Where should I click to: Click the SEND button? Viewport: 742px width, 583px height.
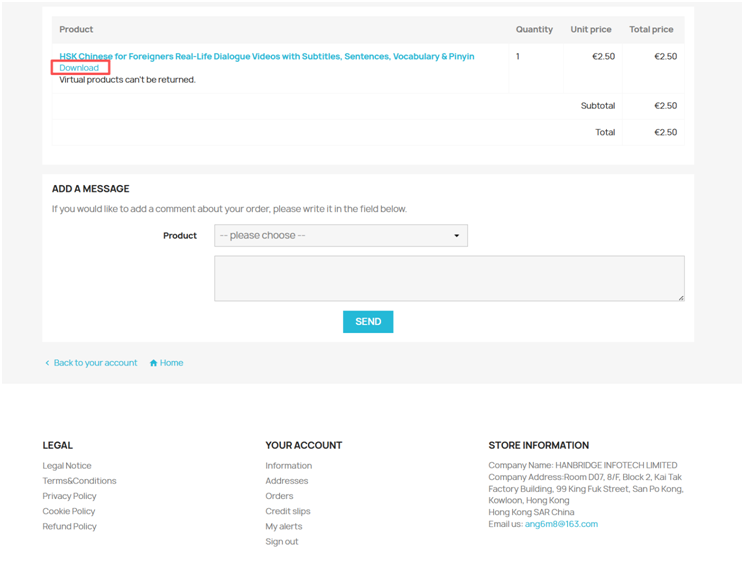click(368, 322)
